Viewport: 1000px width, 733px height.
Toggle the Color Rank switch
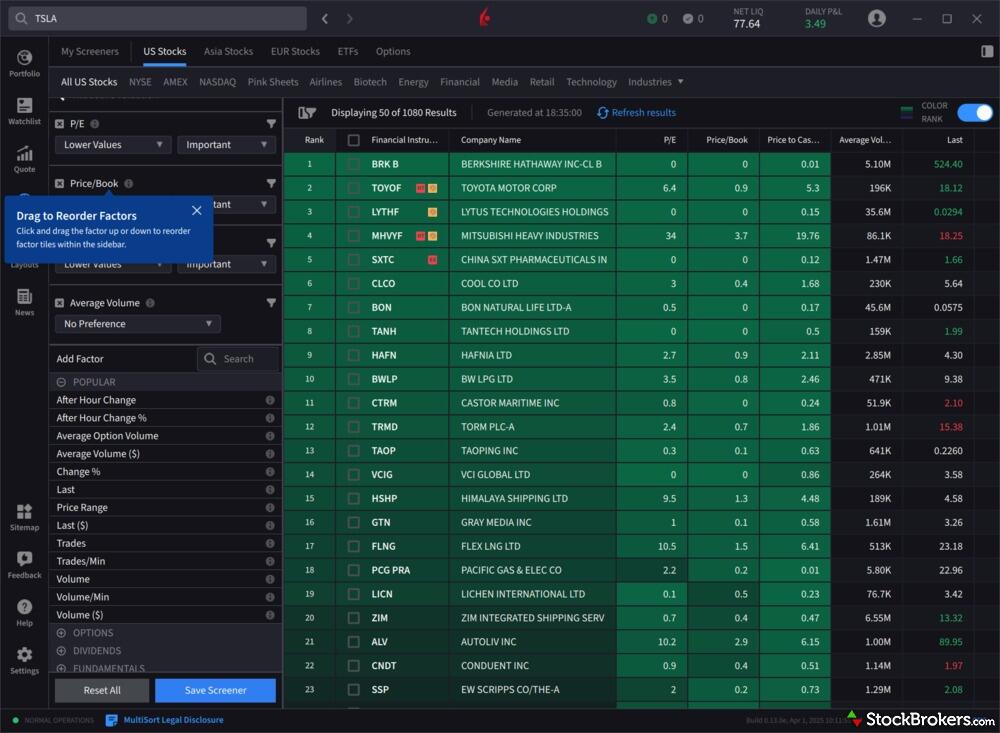click(975, 112)
